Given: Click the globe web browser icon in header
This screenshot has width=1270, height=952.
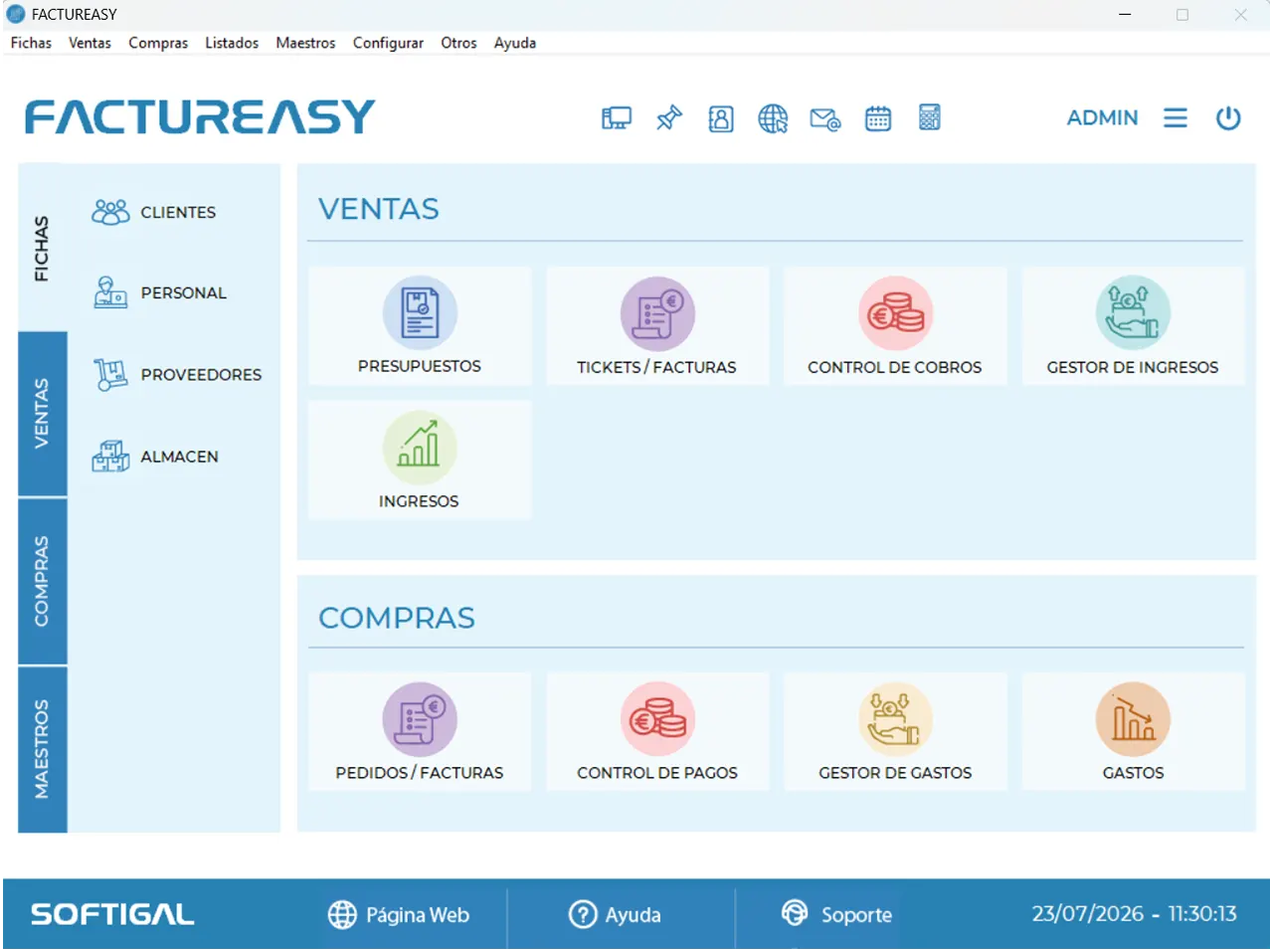Looking at the screenshot, I should point(773,118).
